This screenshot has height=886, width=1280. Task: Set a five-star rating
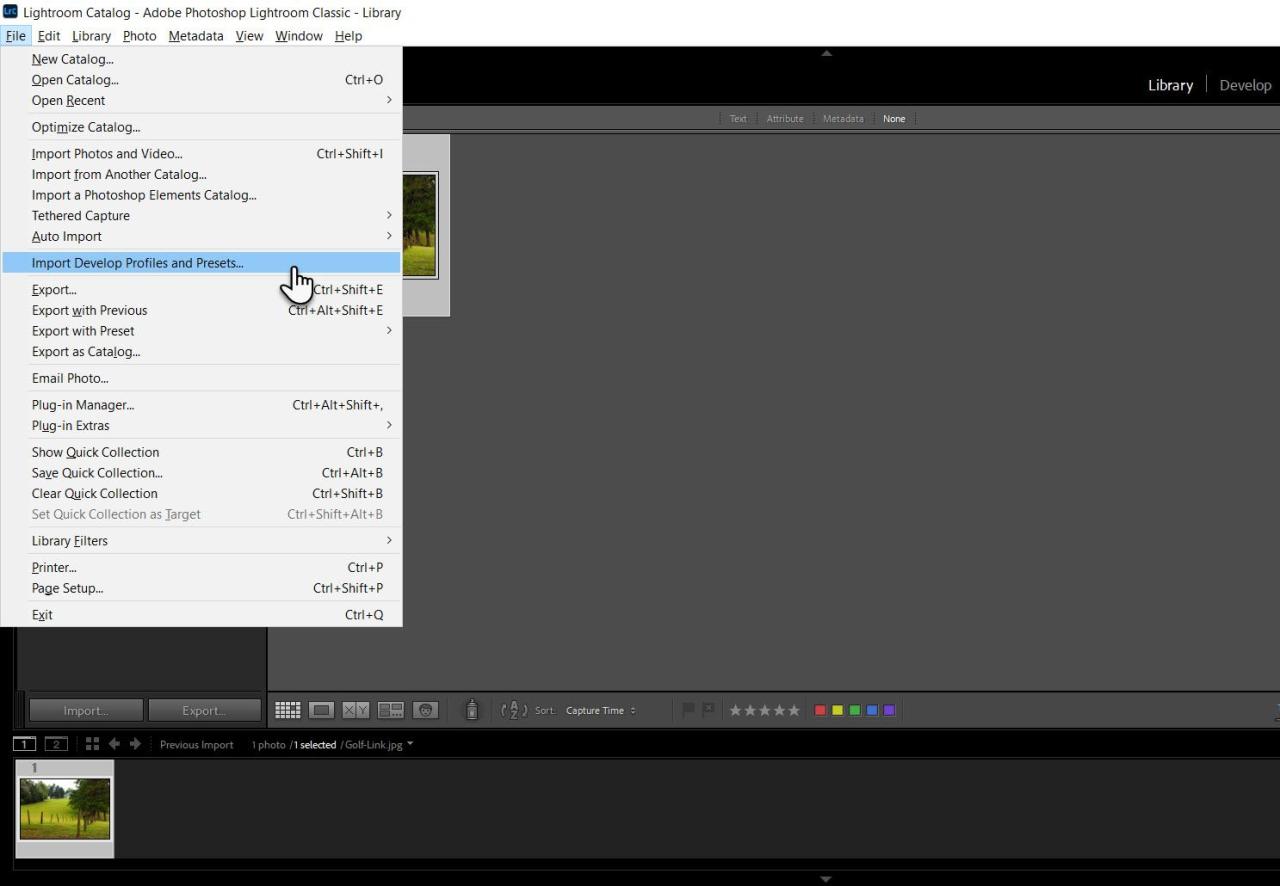tap(794, 710)
